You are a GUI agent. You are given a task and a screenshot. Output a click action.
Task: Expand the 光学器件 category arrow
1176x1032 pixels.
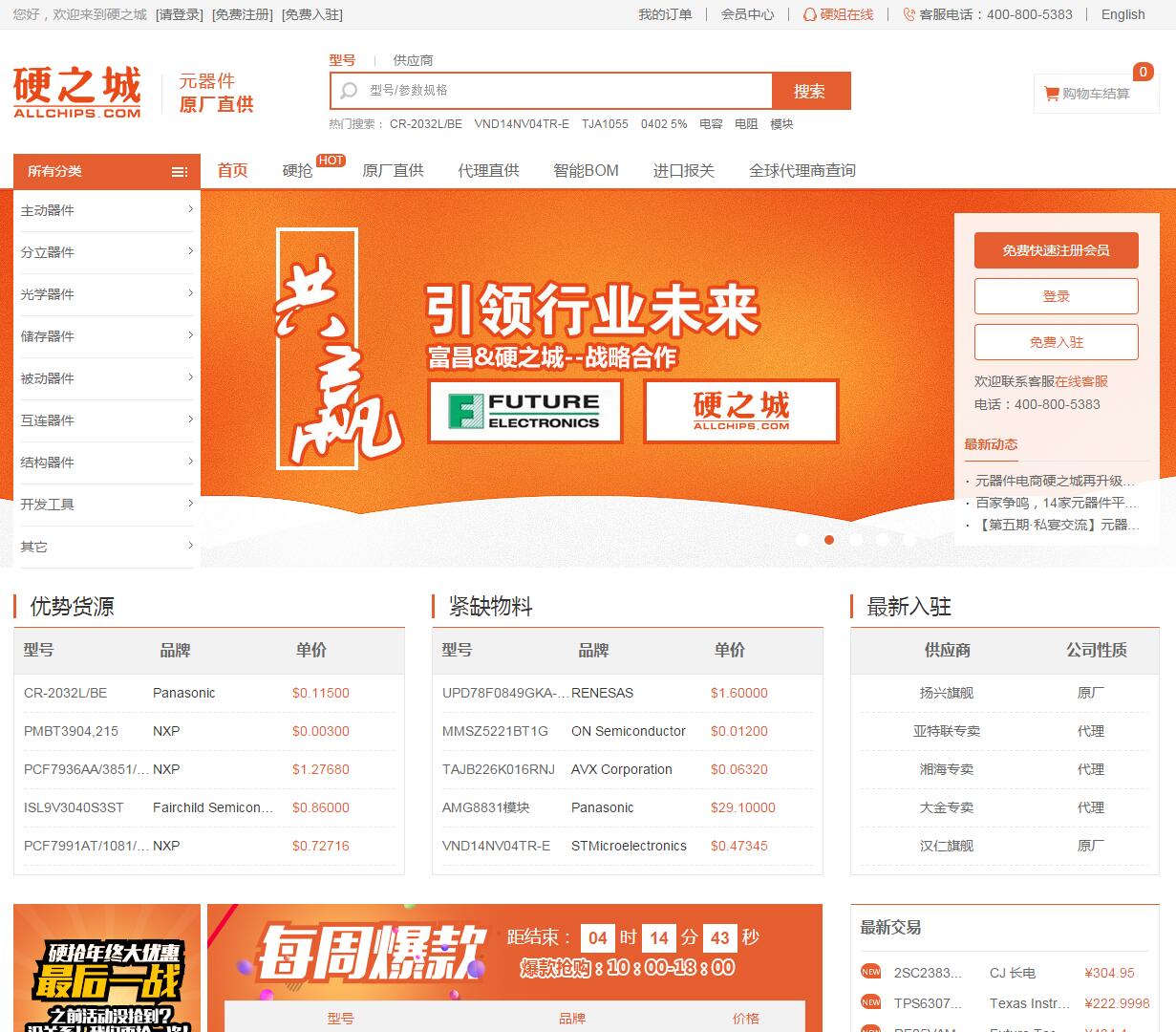[x=190, y=293]
